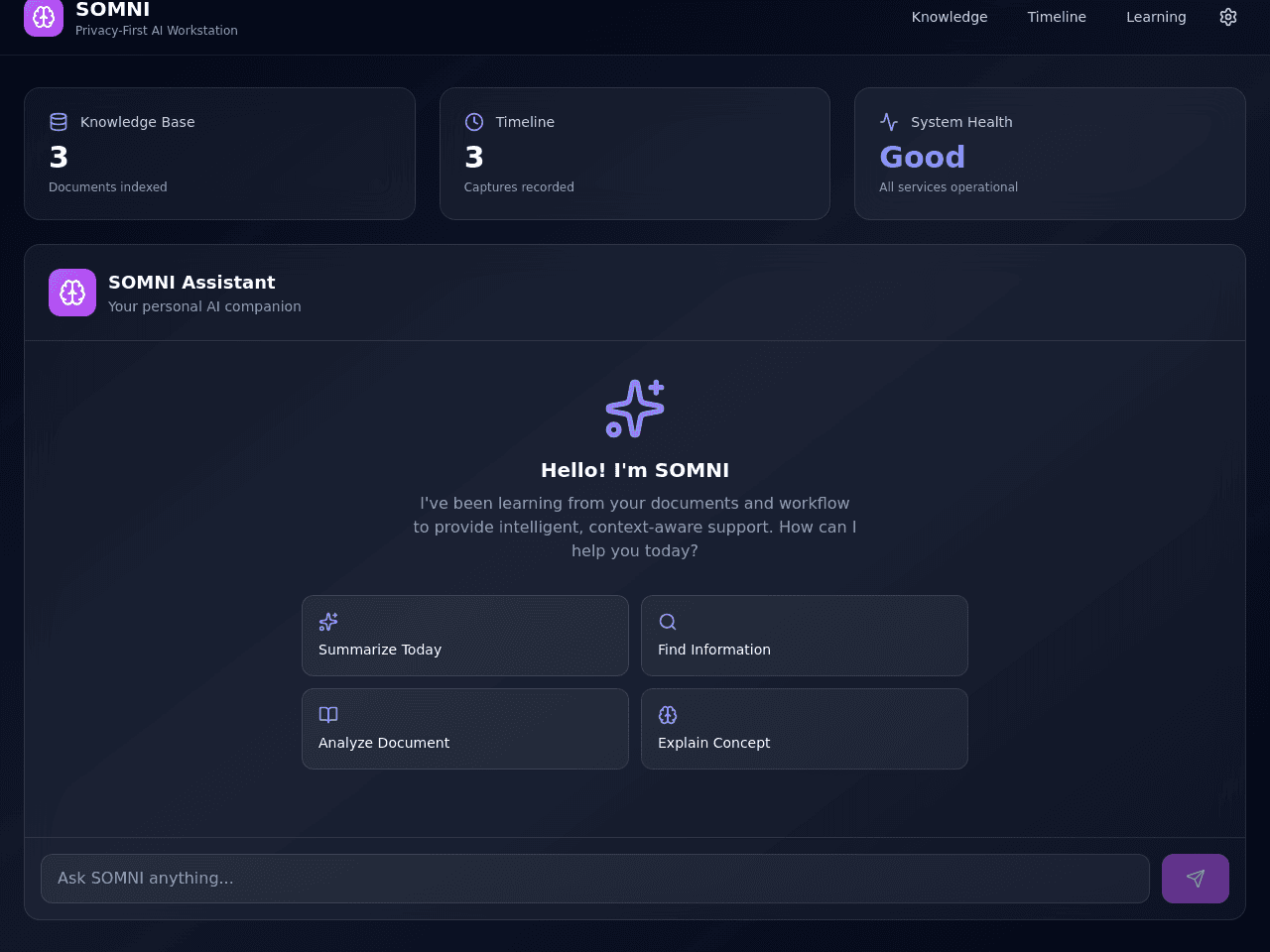This screenshot has width=1270, height=952.
Task: Focus the Ask SOMNI anything input field
Action: pos(595,879)
